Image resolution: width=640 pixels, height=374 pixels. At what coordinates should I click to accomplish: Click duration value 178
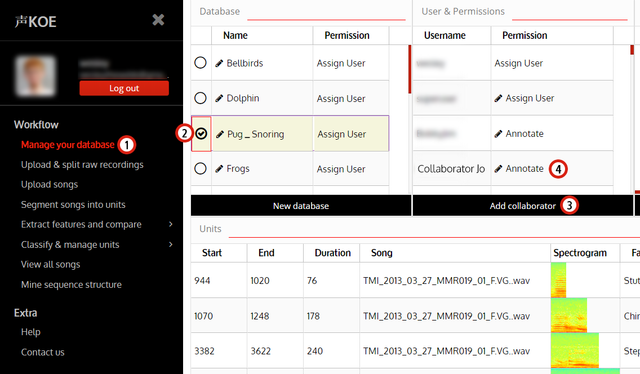(313, 316)
